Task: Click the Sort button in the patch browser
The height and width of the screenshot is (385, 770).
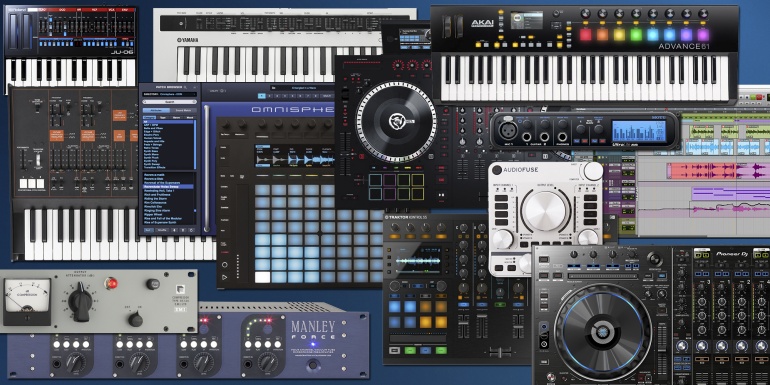Action: [148, 230]
